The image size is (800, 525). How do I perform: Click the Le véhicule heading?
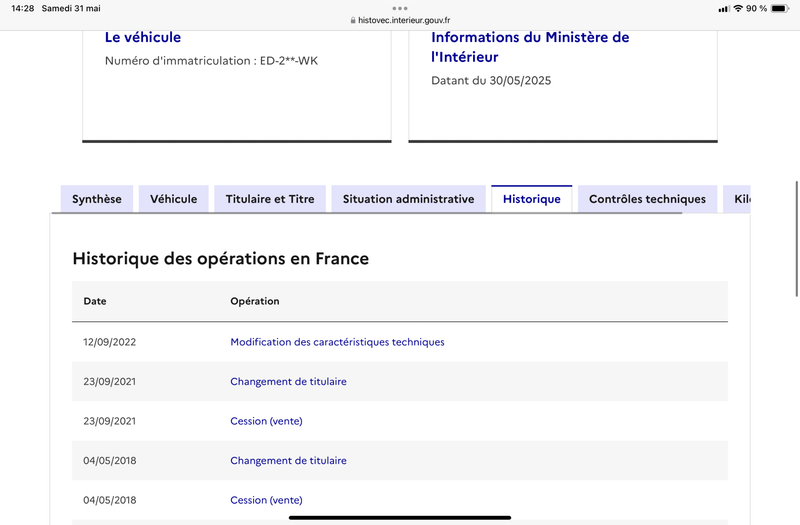tap(143, 37)
